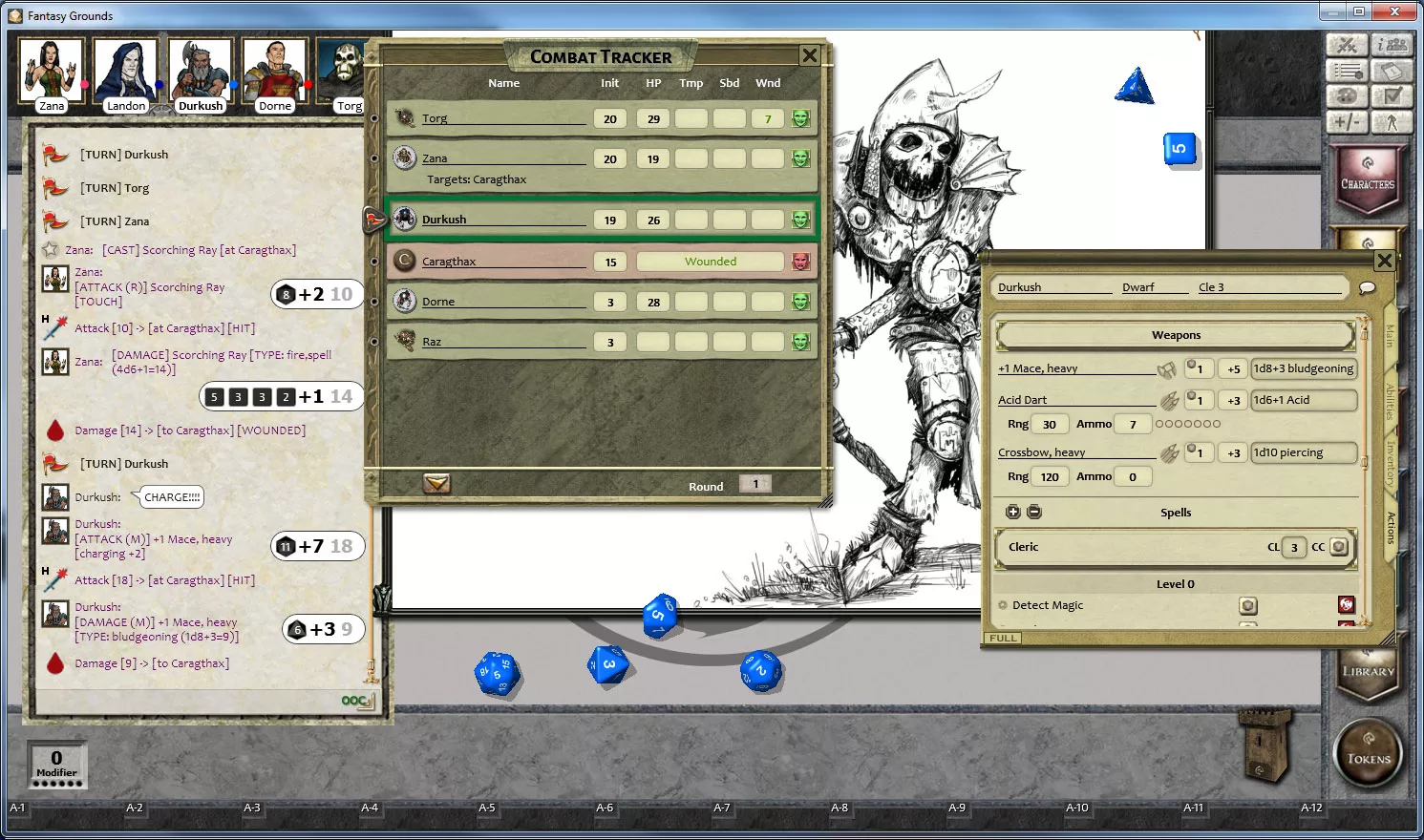
Task: Toggle Raz's friend-or-foe face icon
Action: click(x=800, y=342)
